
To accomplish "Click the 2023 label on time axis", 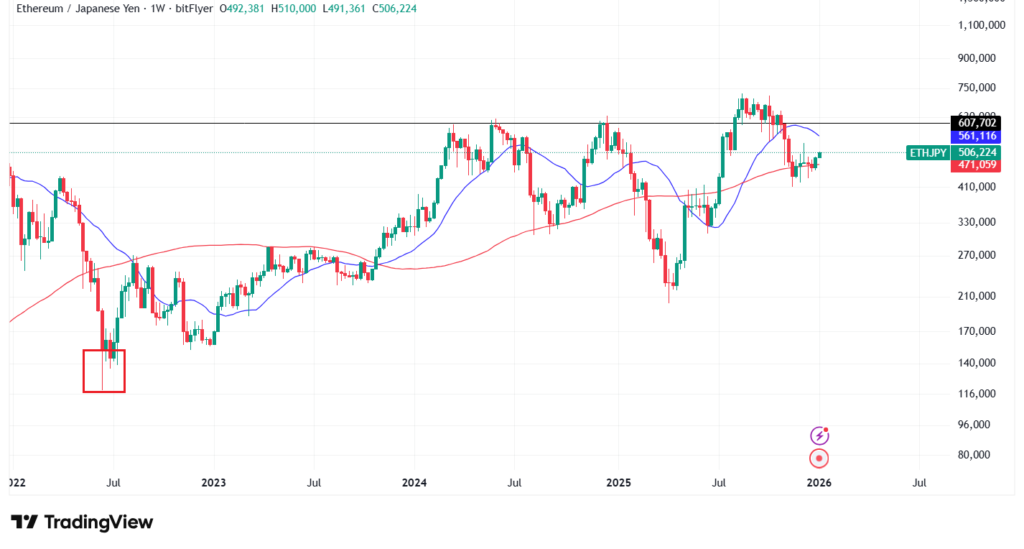I will click(x=213, y=482).
